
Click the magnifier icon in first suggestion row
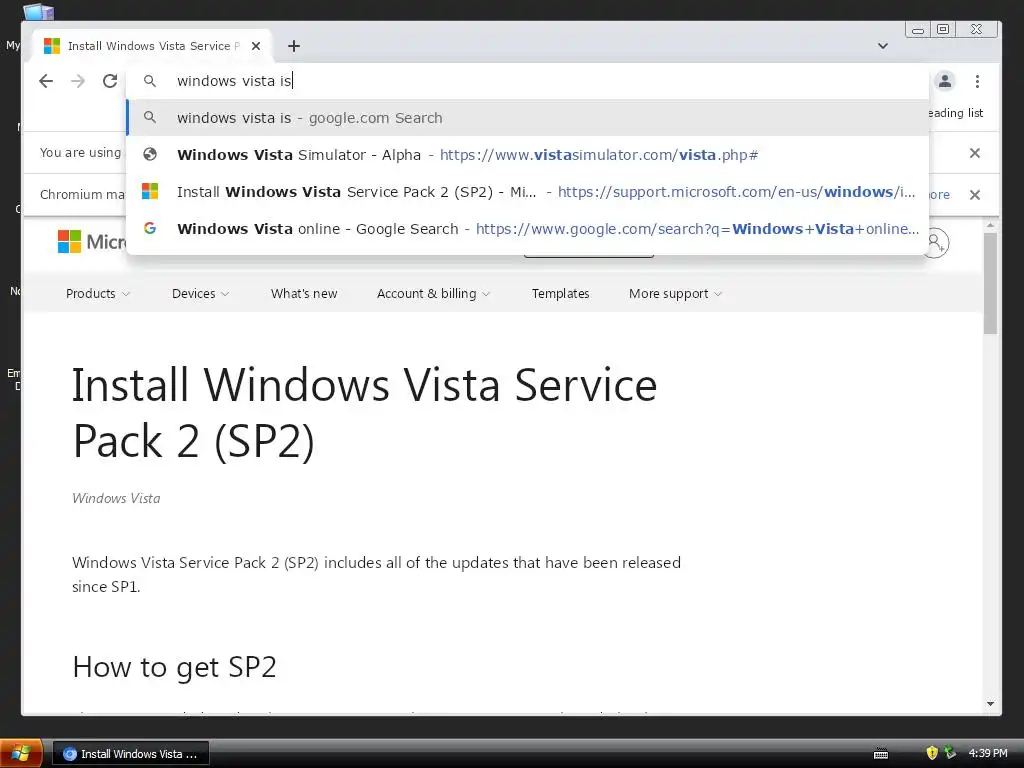tap(150, 118)
